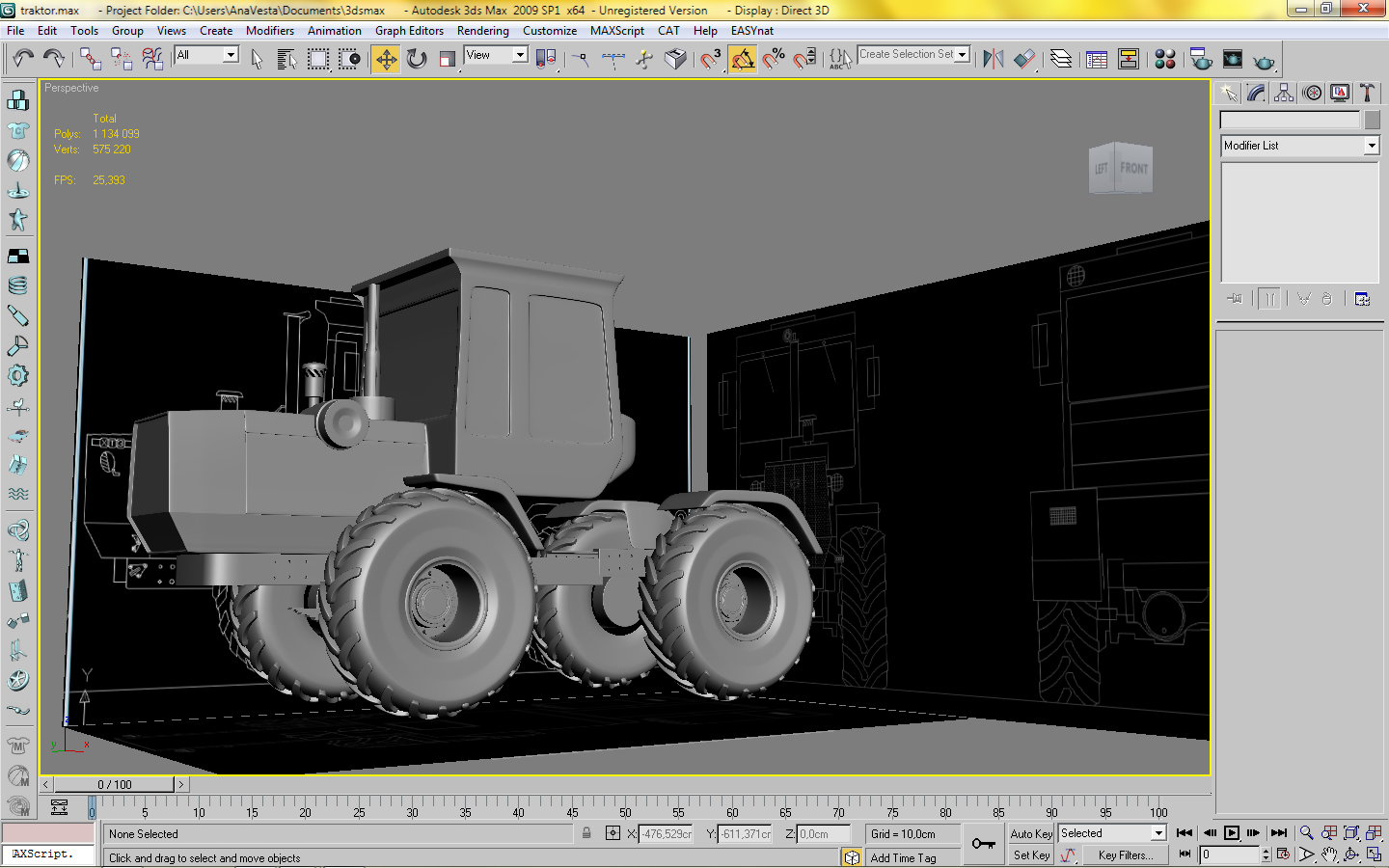Open the Material Editor
The image size is (1389, 868).
pos(1165,60)
